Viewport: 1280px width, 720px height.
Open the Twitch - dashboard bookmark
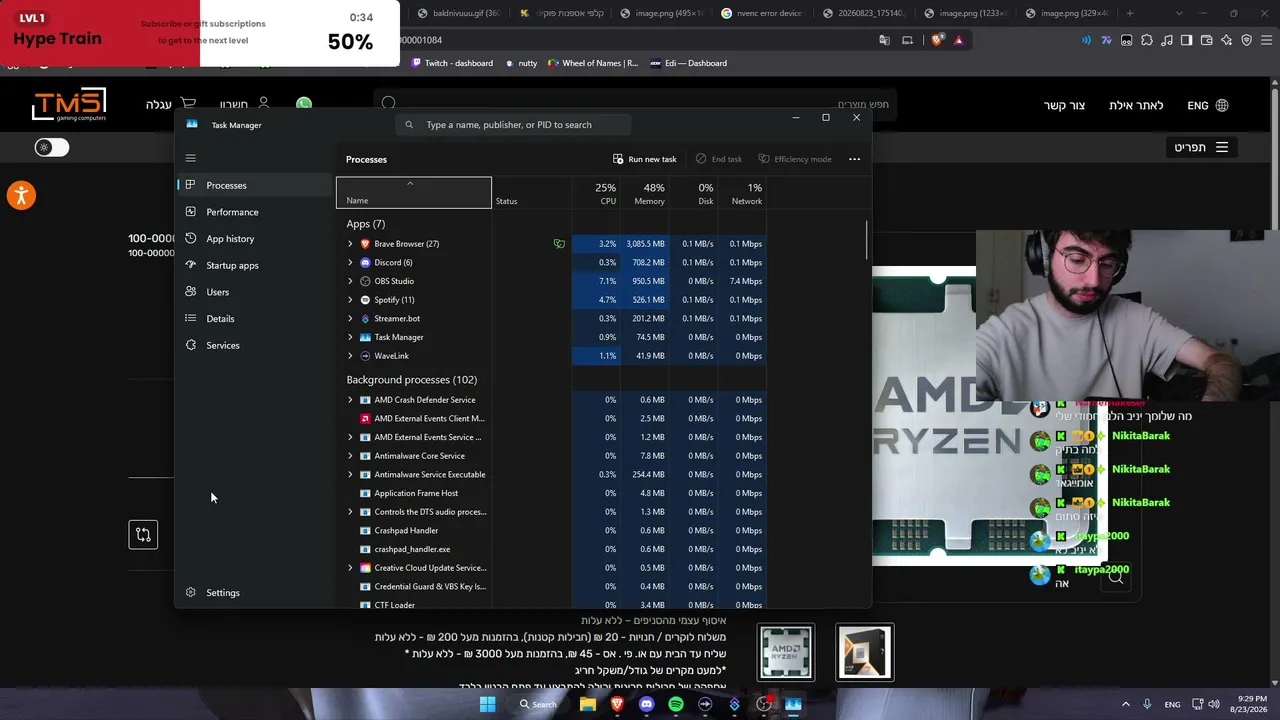(452, 63)
